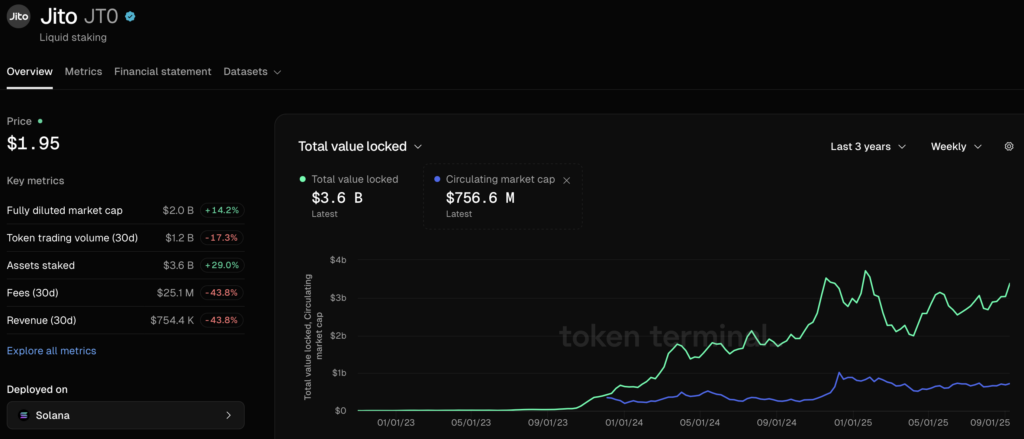Remove Circulating market cap series with the X
The width and height of the screenshot is (1024, 439).
click(x=566, y=180)
